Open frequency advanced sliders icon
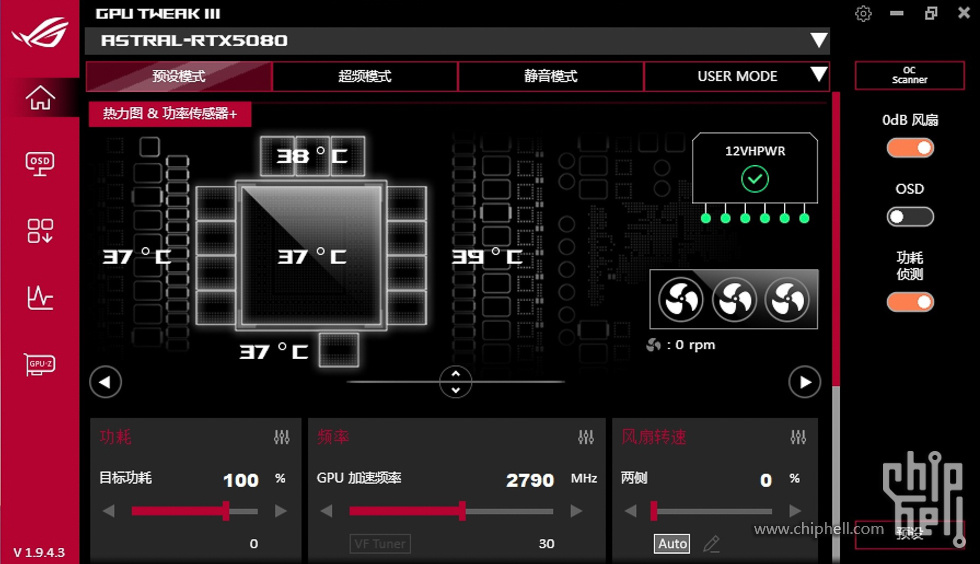Image resolution: width=980 pixels, height=564 pixels. [586, 437]
